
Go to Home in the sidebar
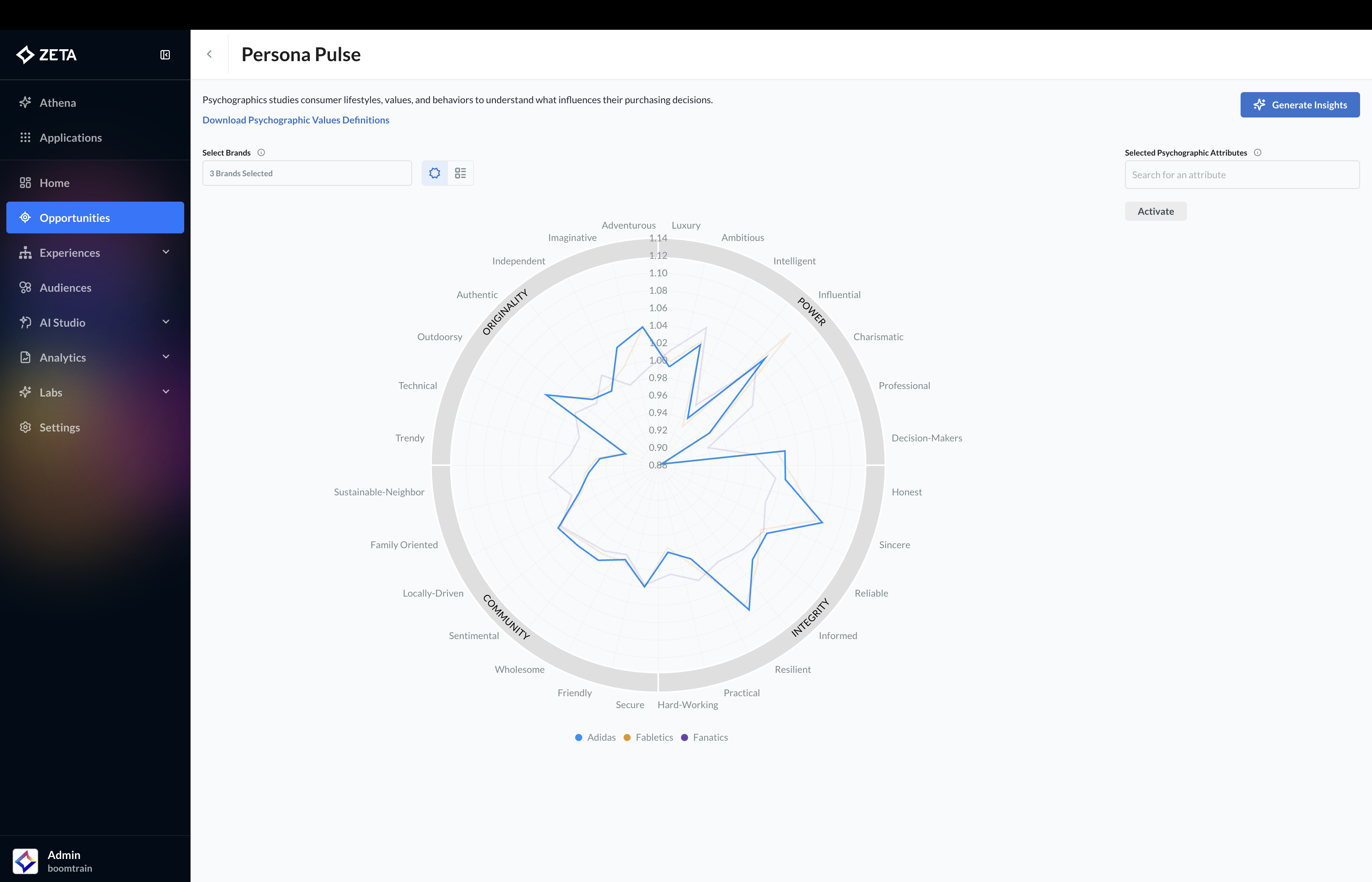[x=95, y=183]
